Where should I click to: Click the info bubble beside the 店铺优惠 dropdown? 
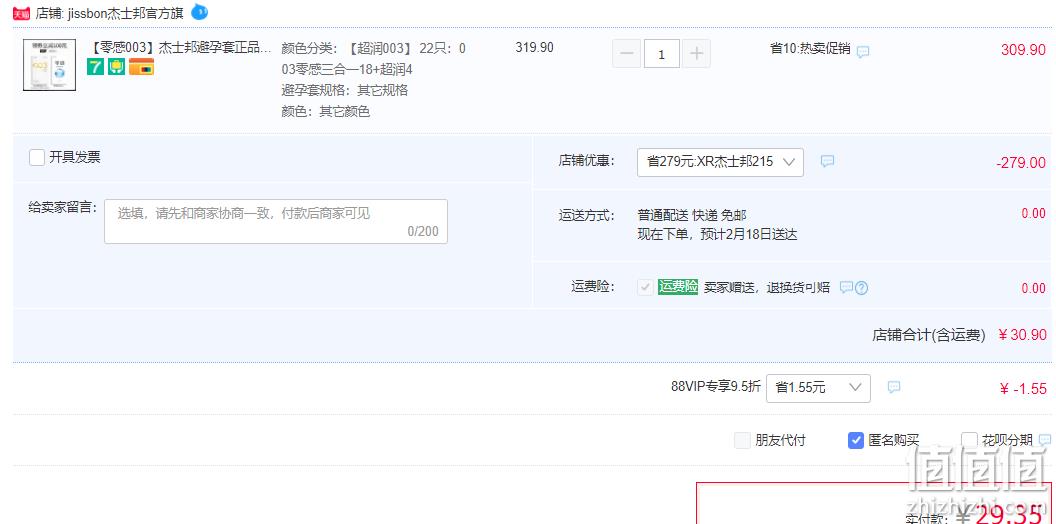click(x=828, y=161)
